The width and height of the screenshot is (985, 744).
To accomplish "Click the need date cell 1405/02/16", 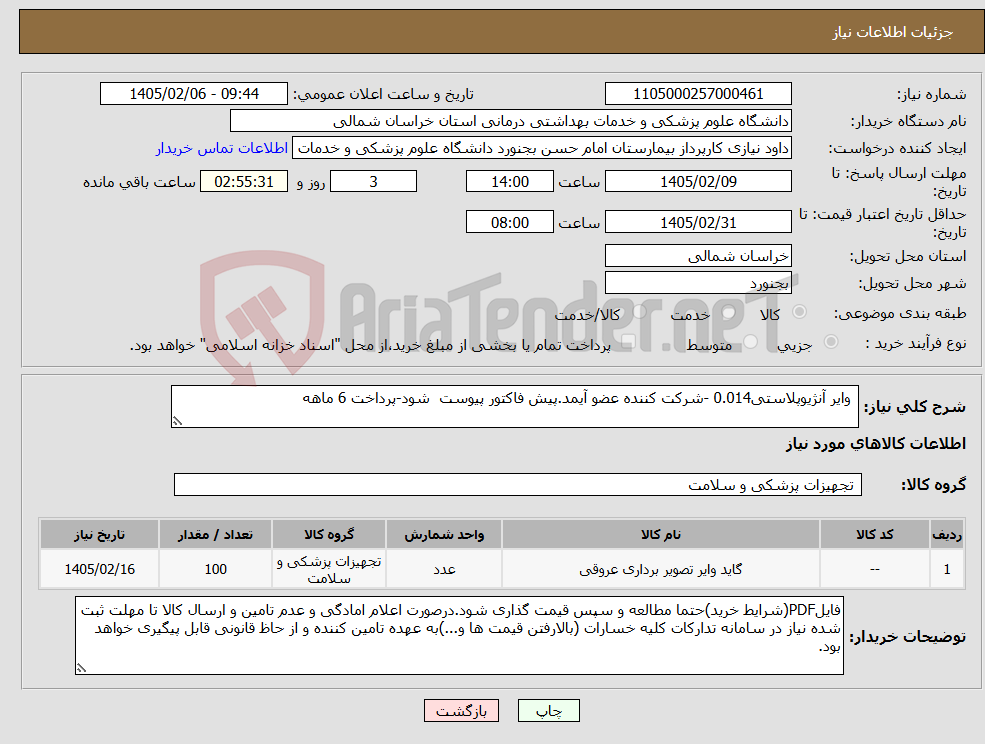I will [99, 569].
